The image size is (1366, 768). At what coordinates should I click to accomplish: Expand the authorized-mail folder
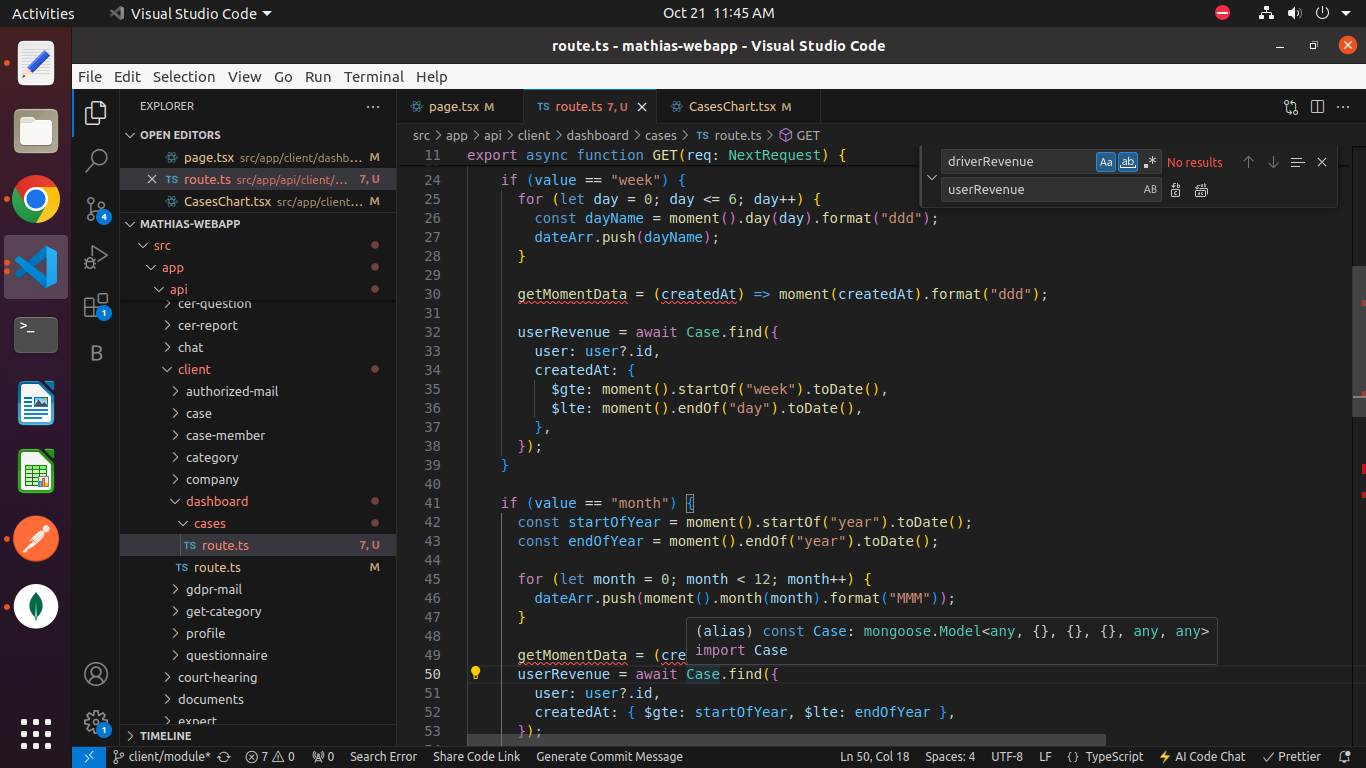tap(231, 391)
